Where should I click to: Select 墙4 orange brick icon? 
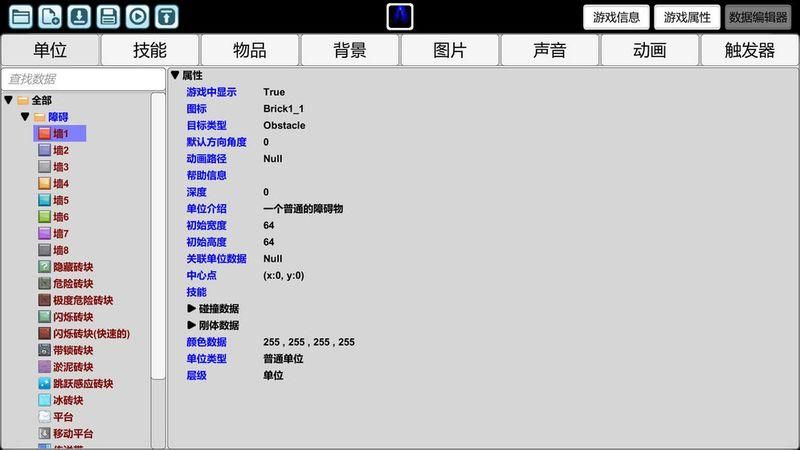click(x=44, y=183)
